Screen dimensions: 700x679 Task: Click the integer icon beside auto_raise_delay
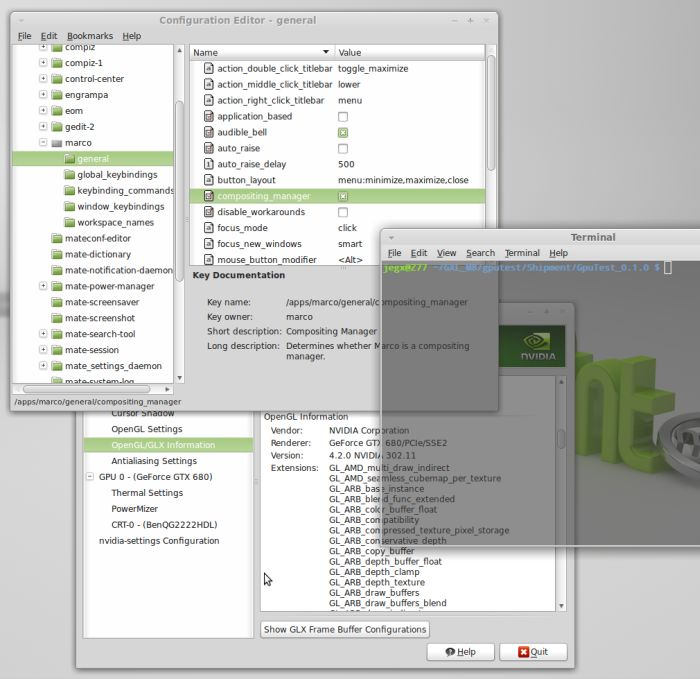click(x=208, y=164)
